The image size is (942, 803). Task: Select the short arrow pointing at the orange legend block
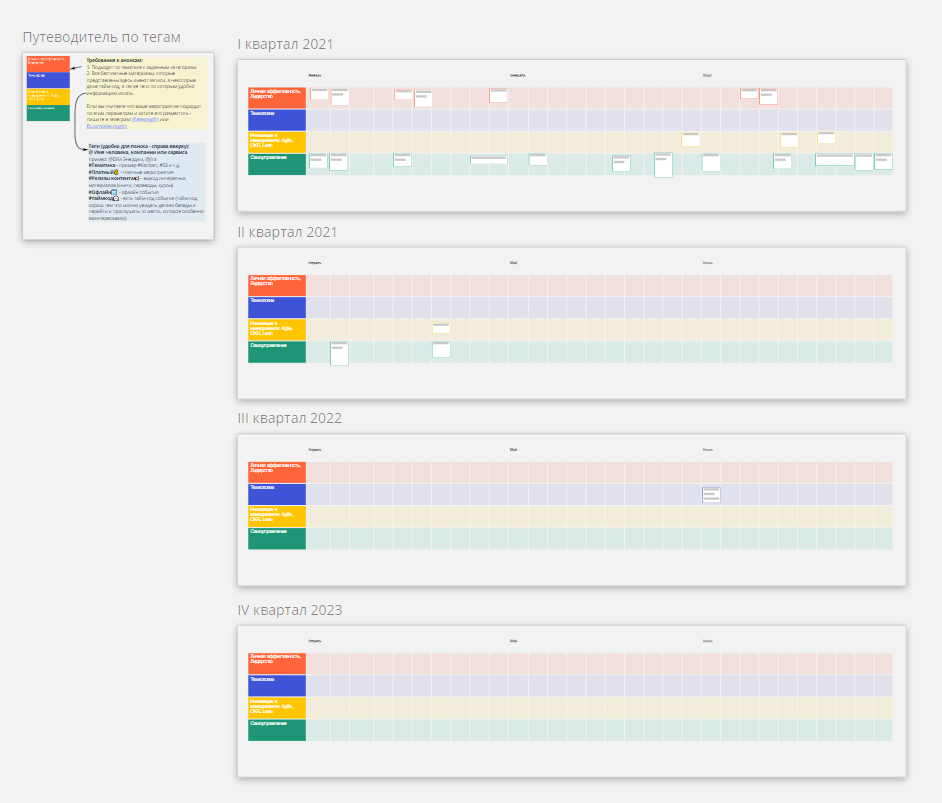tap(77, 65)
